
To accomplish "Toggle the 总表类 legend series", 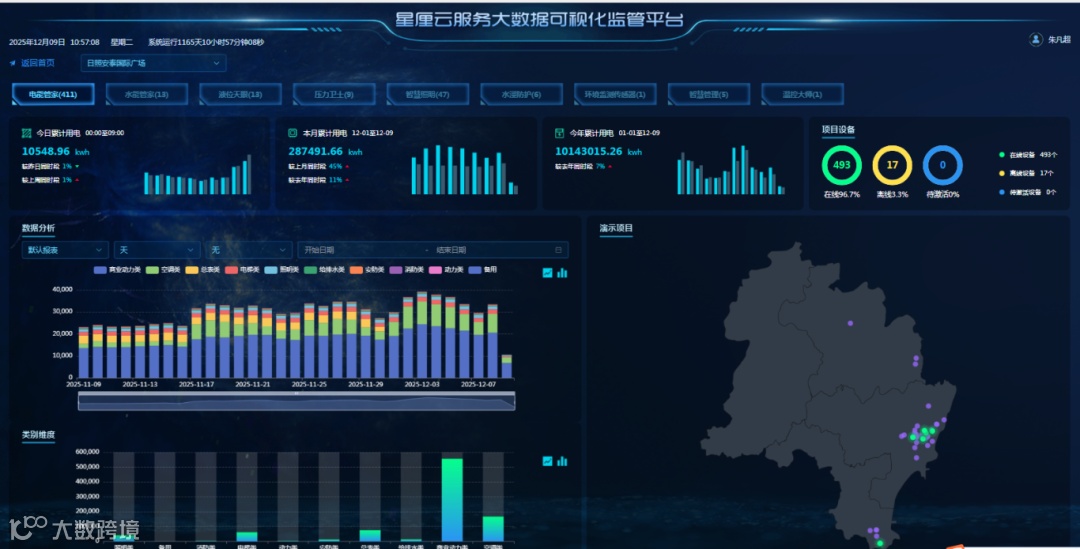I will pos(203,270).
